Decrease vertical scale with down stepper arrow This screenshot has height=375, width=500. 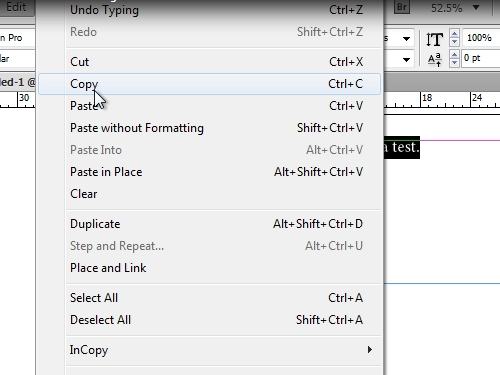pyautogui.click(x=454, y=42)
